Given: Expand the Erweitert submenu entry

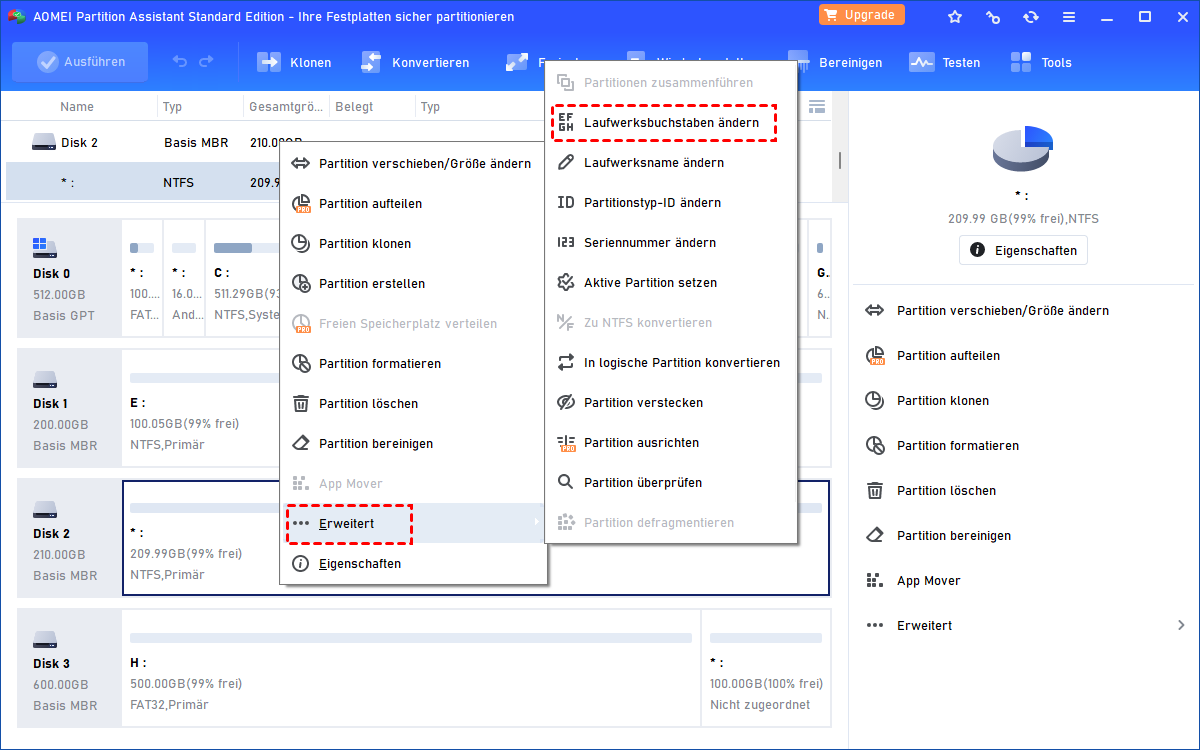Looking at the screenshot, I should coord(413,523).
